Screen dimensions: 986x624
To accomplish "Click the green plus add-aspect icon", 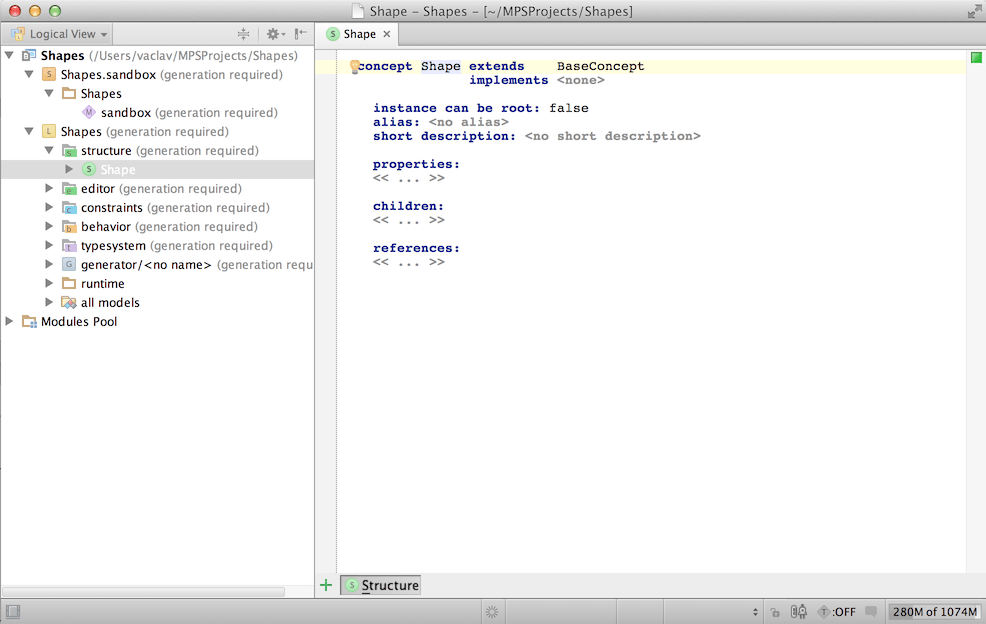I will click(x=326, y=585).
